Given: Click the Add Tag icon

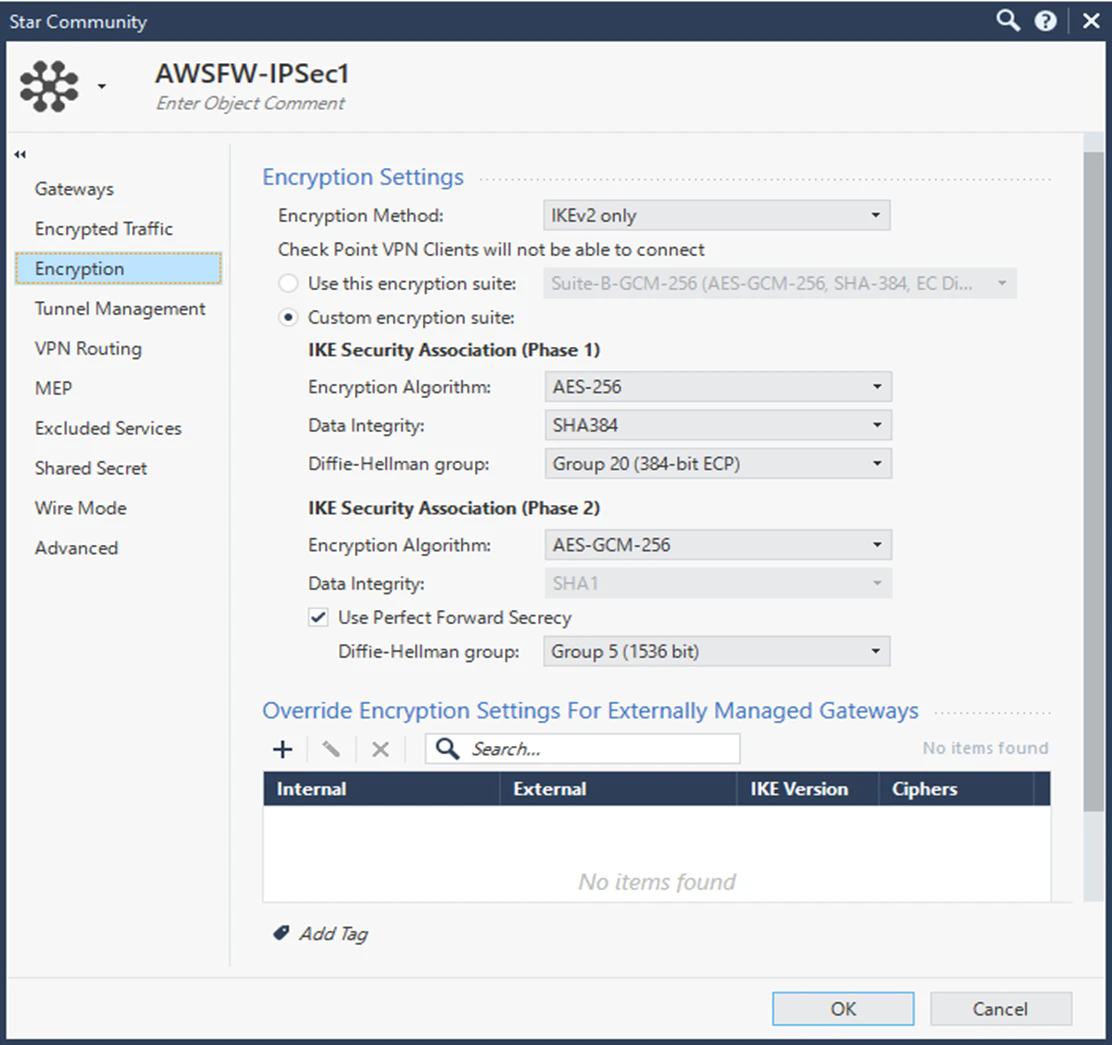Looking at the screenshot, I should tap(282, 933).
